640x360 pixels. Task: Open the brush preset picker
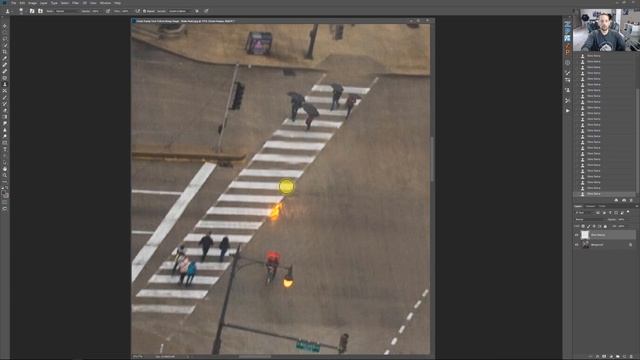[x=21, y=11]
